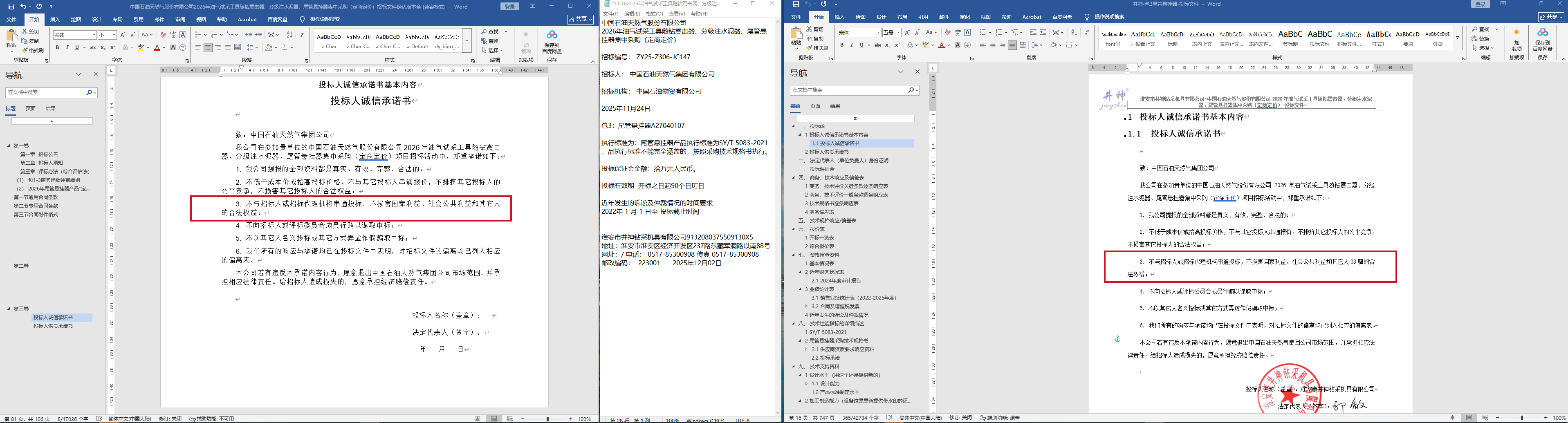The width and height of the screenshot is (1568, 423).
Task: Adjust the zoom slider in the left Word status bar
Action: click(x=548, y=419)
